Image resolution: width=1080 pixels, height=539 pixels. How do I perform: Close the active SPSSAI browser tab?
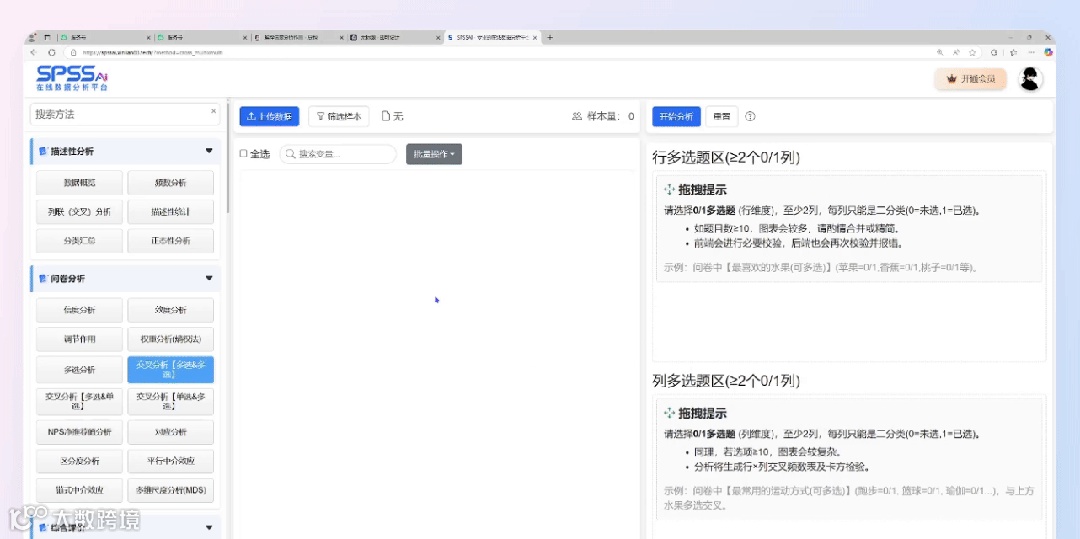pos(534,37)
